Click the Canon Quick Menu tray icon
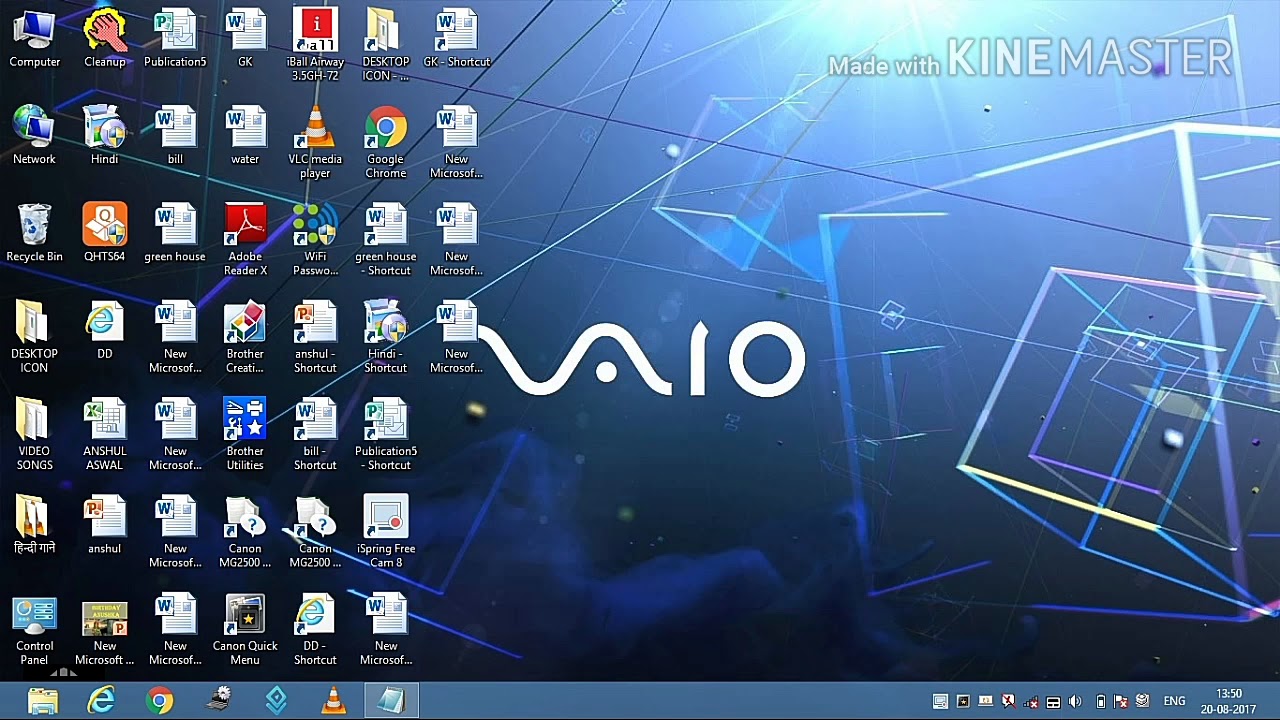The height and width of the screenshot is (720, 1280). pyautogui.click(x=963, y=702)
